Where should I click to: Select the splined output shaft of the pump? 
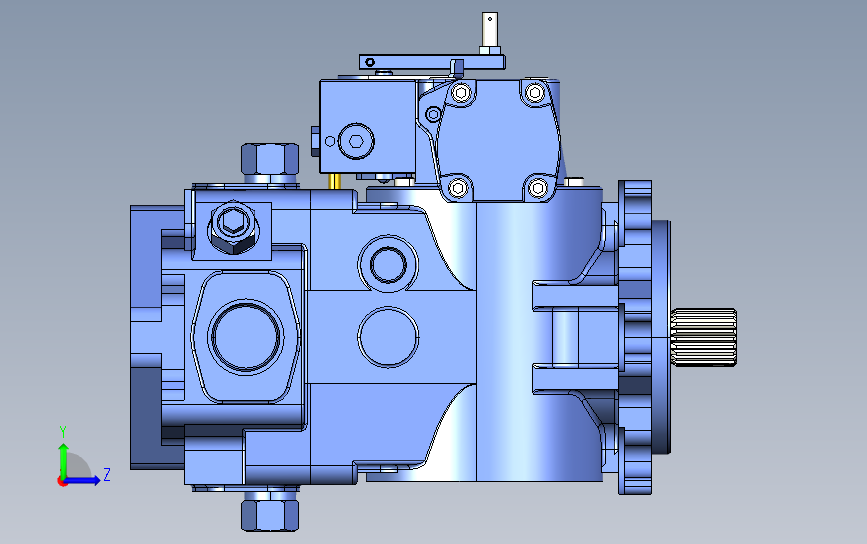point(703,337)
